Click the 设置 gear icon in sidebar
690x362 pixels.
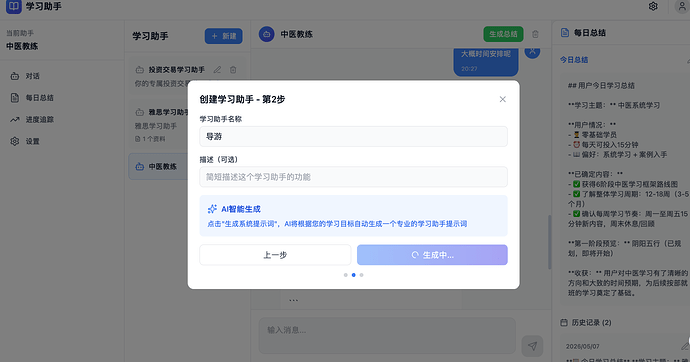15,141
